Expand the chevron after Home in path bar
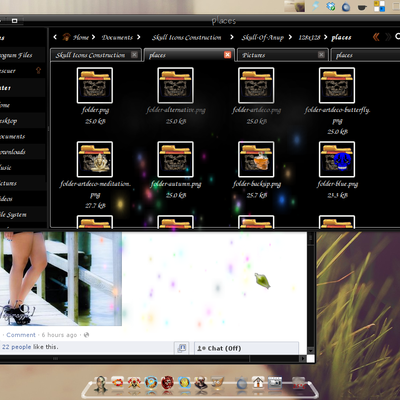 pos(93,37)
